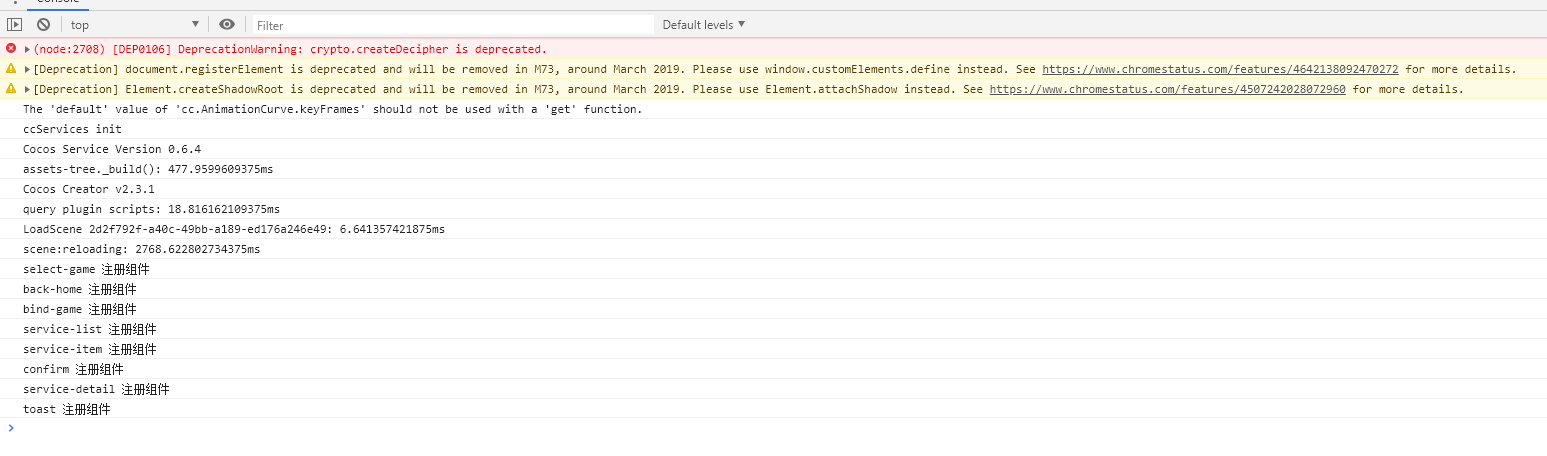Create a live expression with eye icon
1547x456 pixels.
click(x=227, y=25)
